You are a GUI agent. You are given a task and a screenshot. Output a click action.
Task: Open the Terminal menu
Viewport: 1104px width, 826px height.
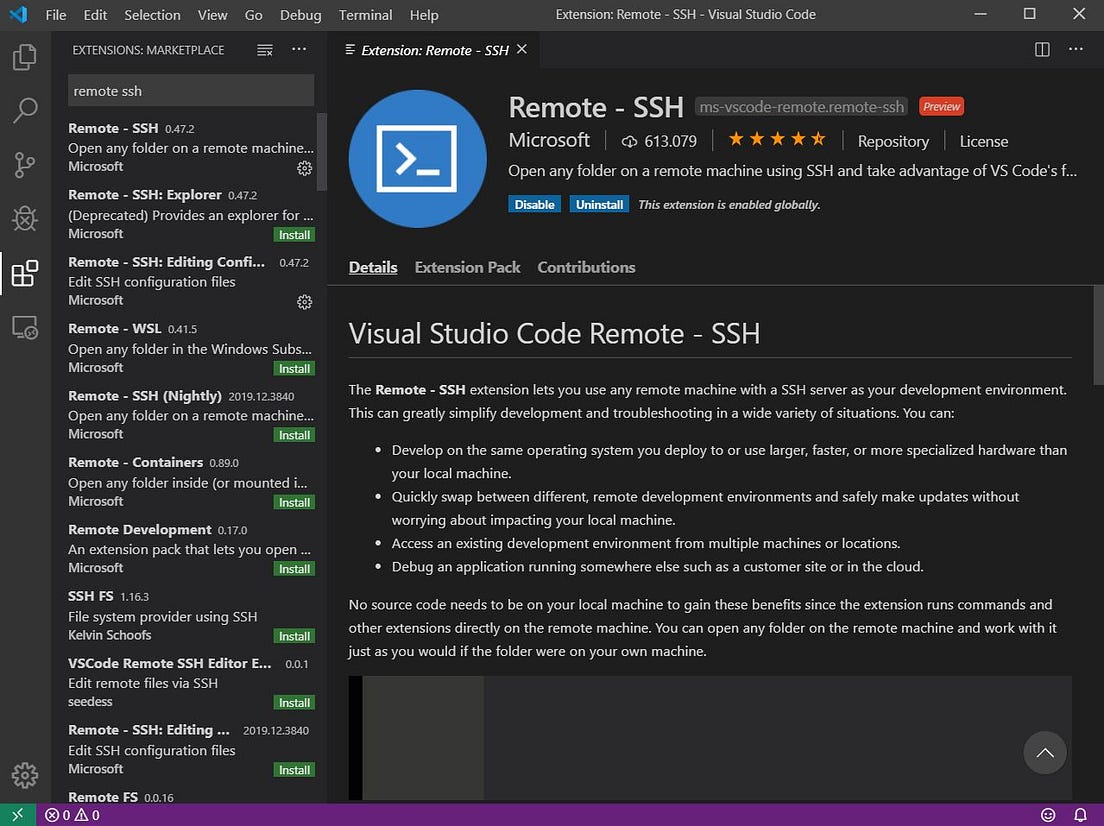tap(364, 15)
